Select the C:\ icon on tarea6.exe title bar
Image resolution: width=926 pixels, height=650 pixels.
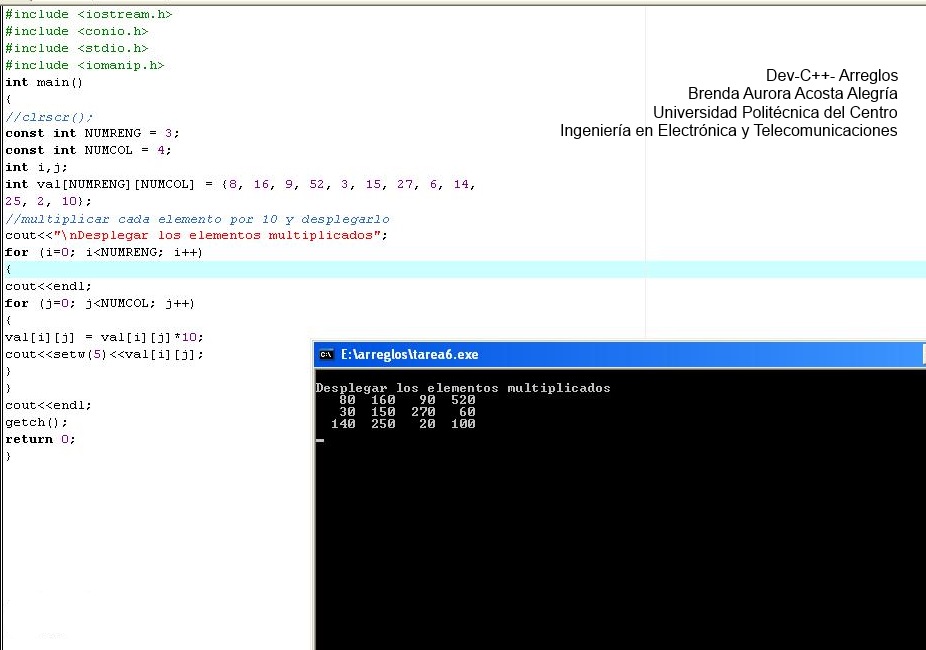click(x=326, y=354)
